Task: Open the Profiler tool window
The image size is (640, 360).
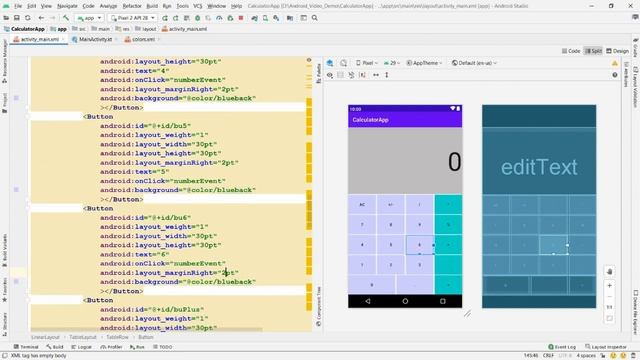Action: tap(111, 347)
